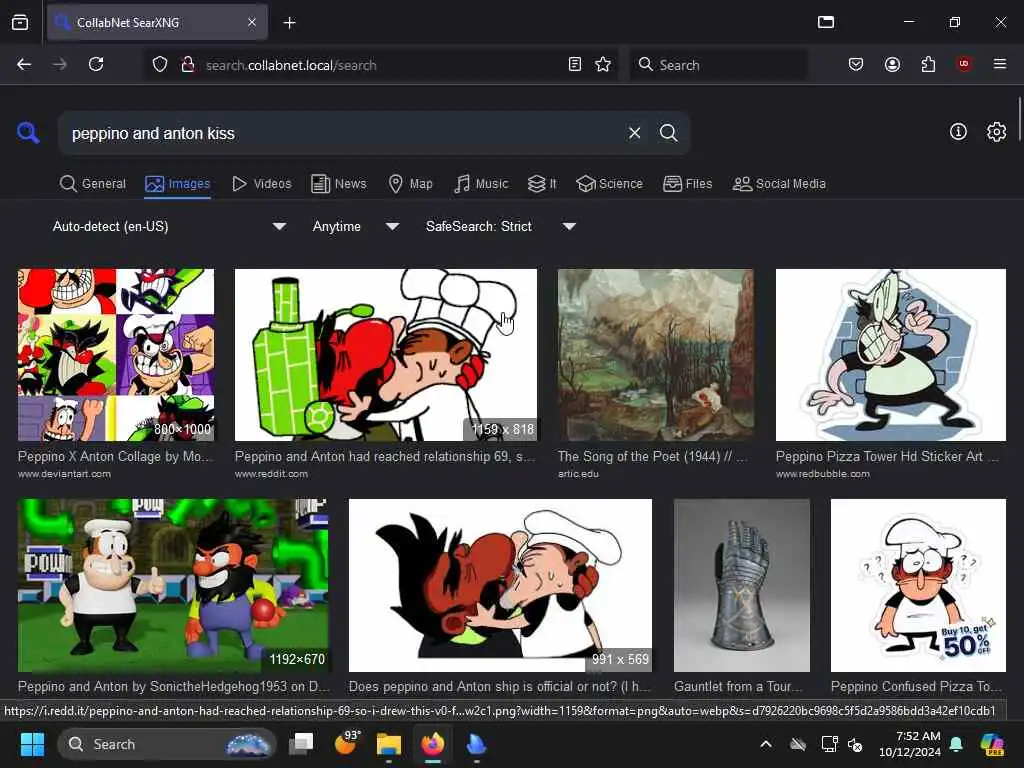Click the www.reddit.com source link
This screenshot has height=768, width=1024.
271,474
